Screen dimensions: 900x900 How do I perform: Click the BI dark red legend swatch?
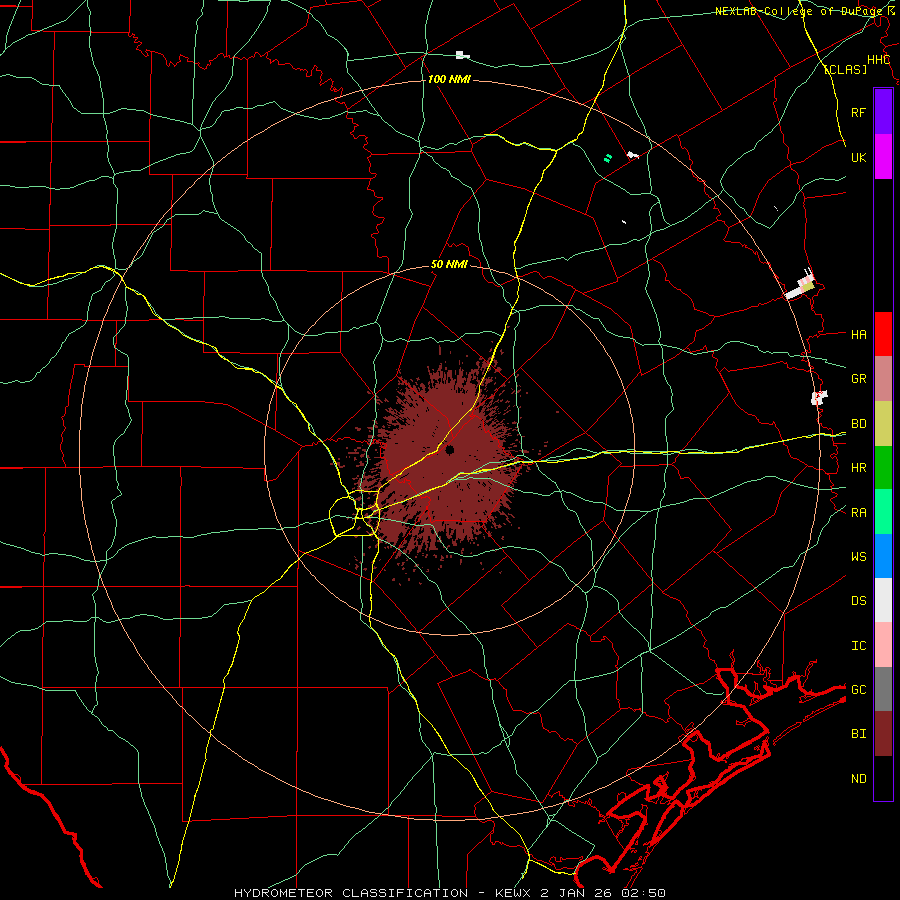point(883,734)
